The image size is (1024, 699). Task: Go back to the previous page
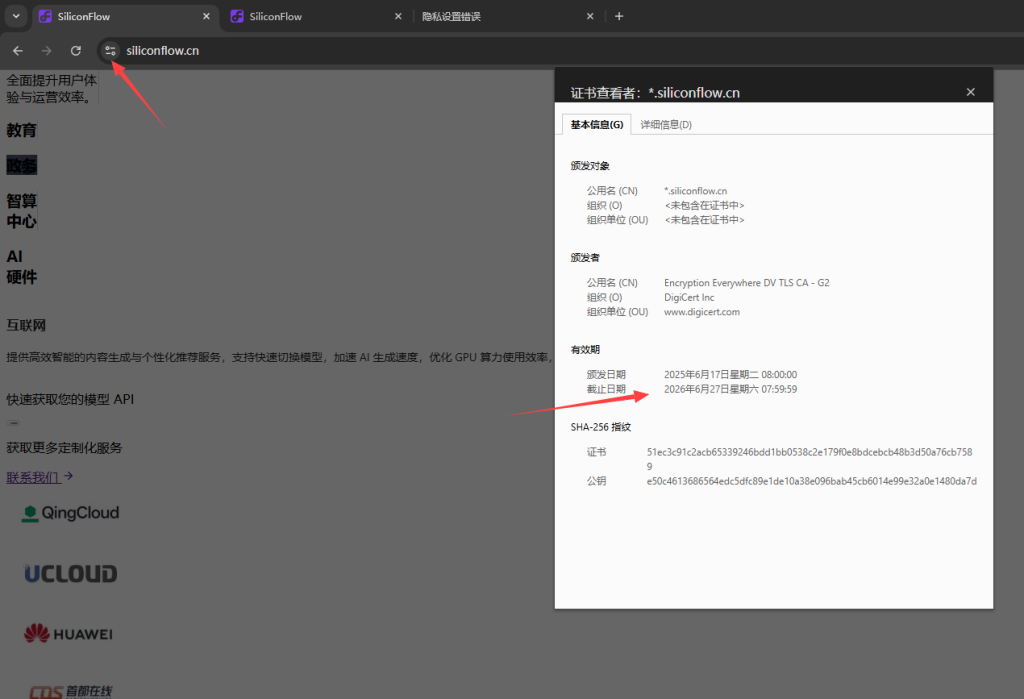18,50
